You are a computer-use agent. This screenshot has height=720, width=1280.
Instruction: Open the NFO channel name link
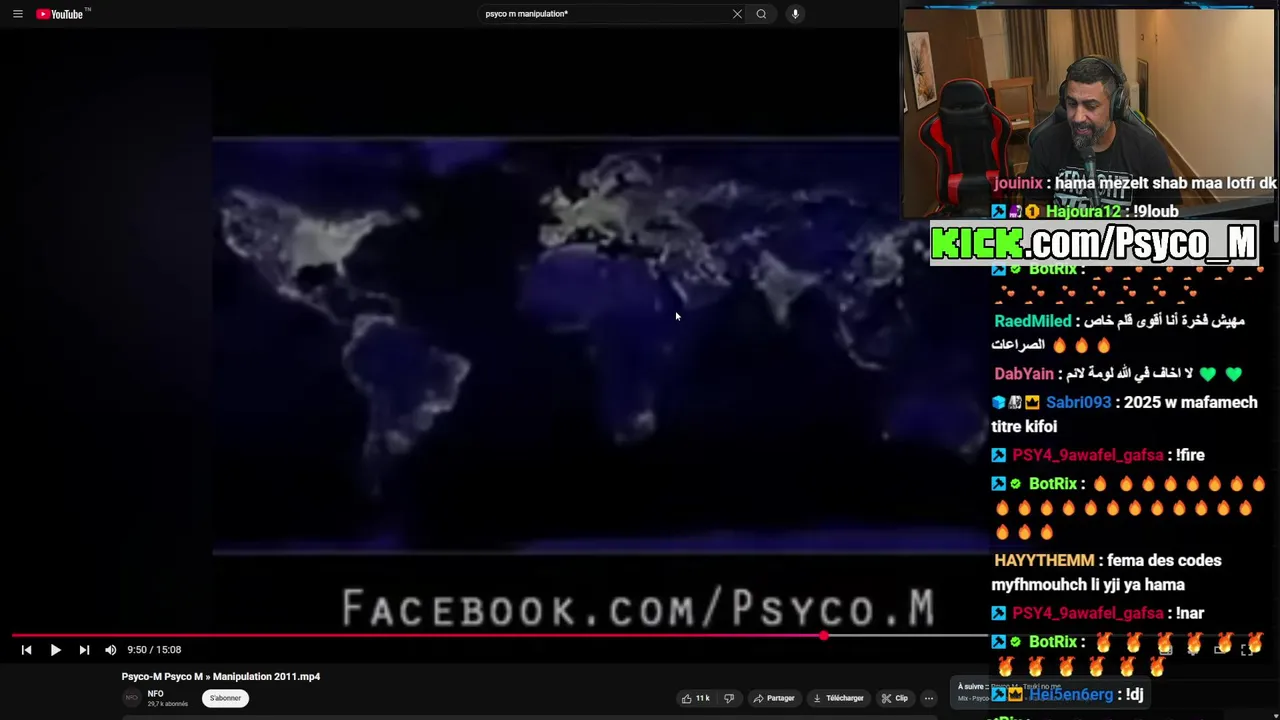155,694
